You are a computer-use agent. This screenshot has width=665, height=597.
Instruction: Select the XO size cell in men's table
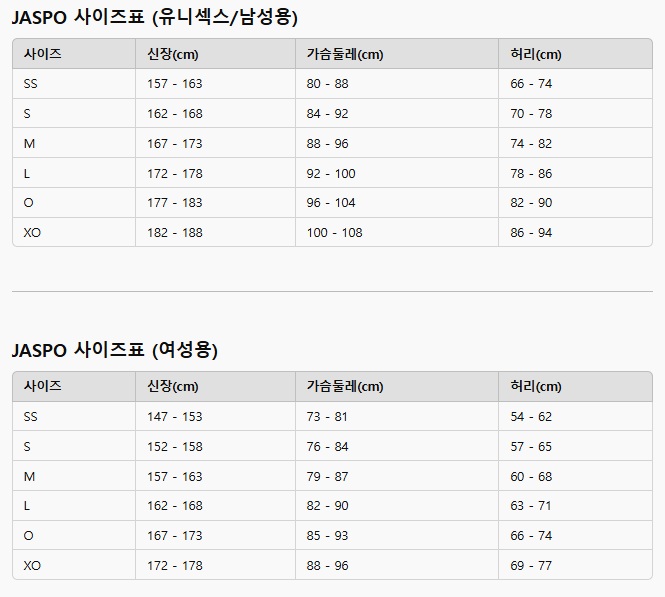32,232
